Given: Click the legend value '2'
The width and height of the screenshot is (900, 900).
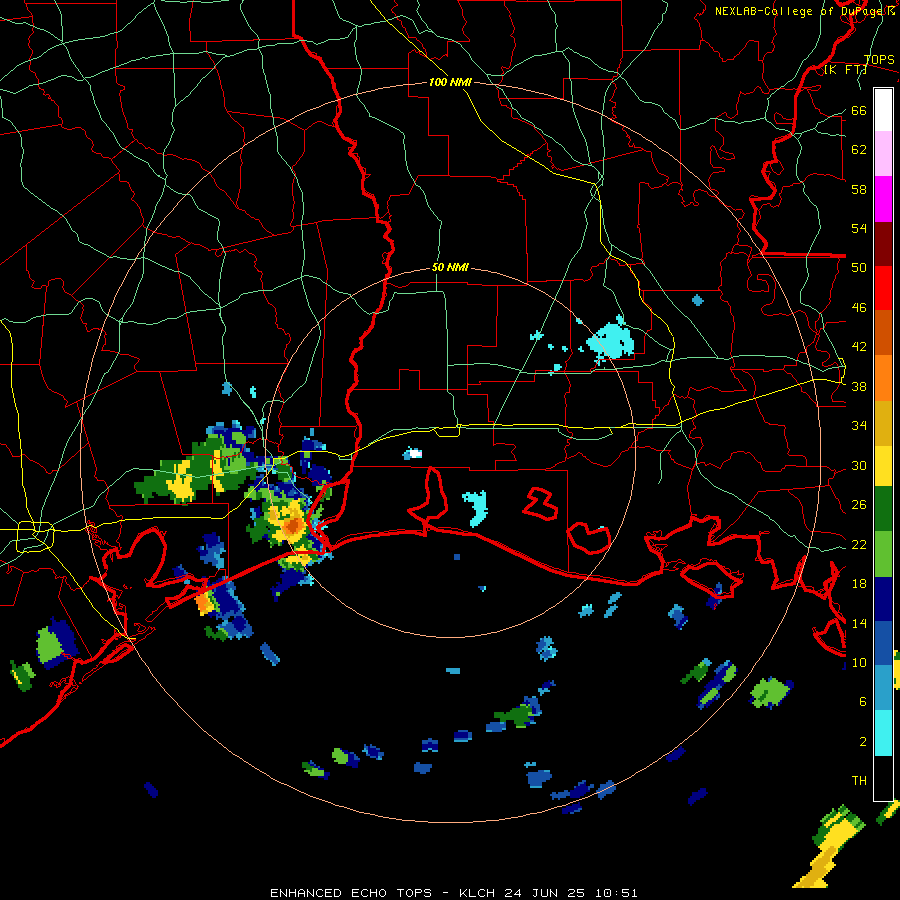Looking at the screenshot, I should click(863, 741).
